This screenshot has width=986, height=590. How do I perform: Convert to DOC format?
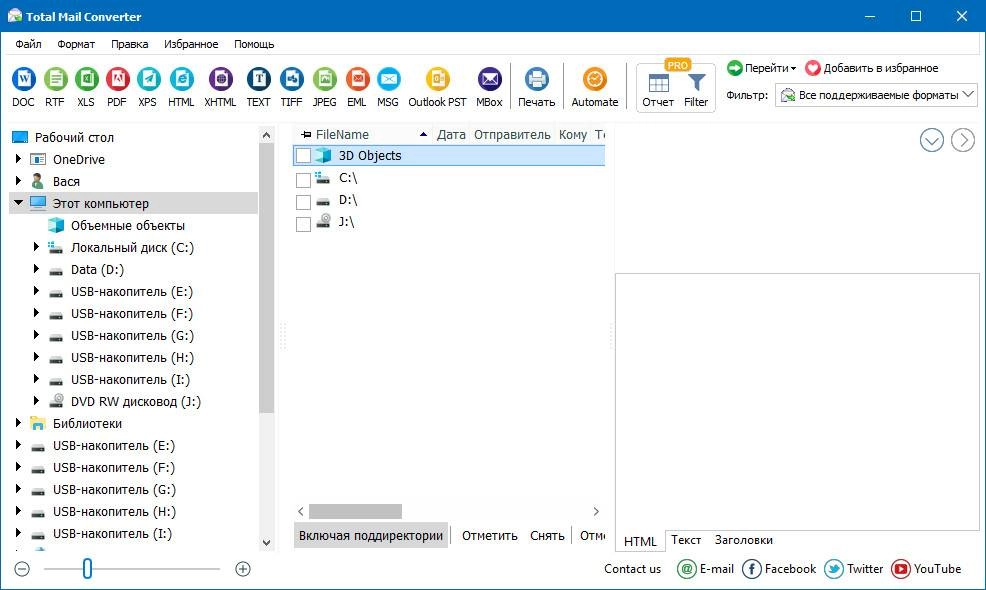tap(23, 87)
